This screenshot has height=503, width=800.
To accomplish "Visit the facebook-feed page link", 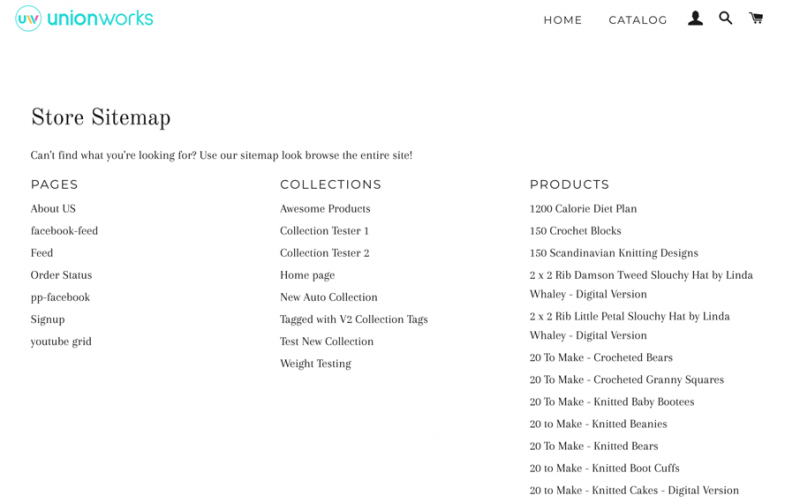I will coord(64,231).
